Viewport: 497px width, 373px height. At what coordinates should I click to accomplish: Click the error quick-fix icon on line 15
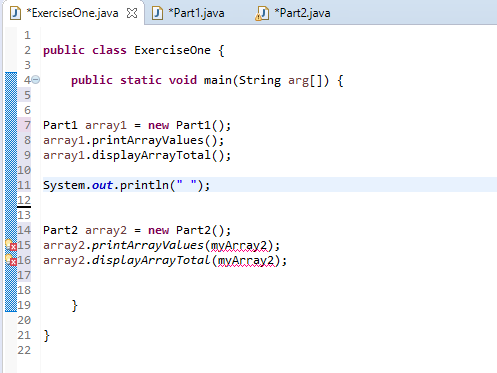pos(11,245)
